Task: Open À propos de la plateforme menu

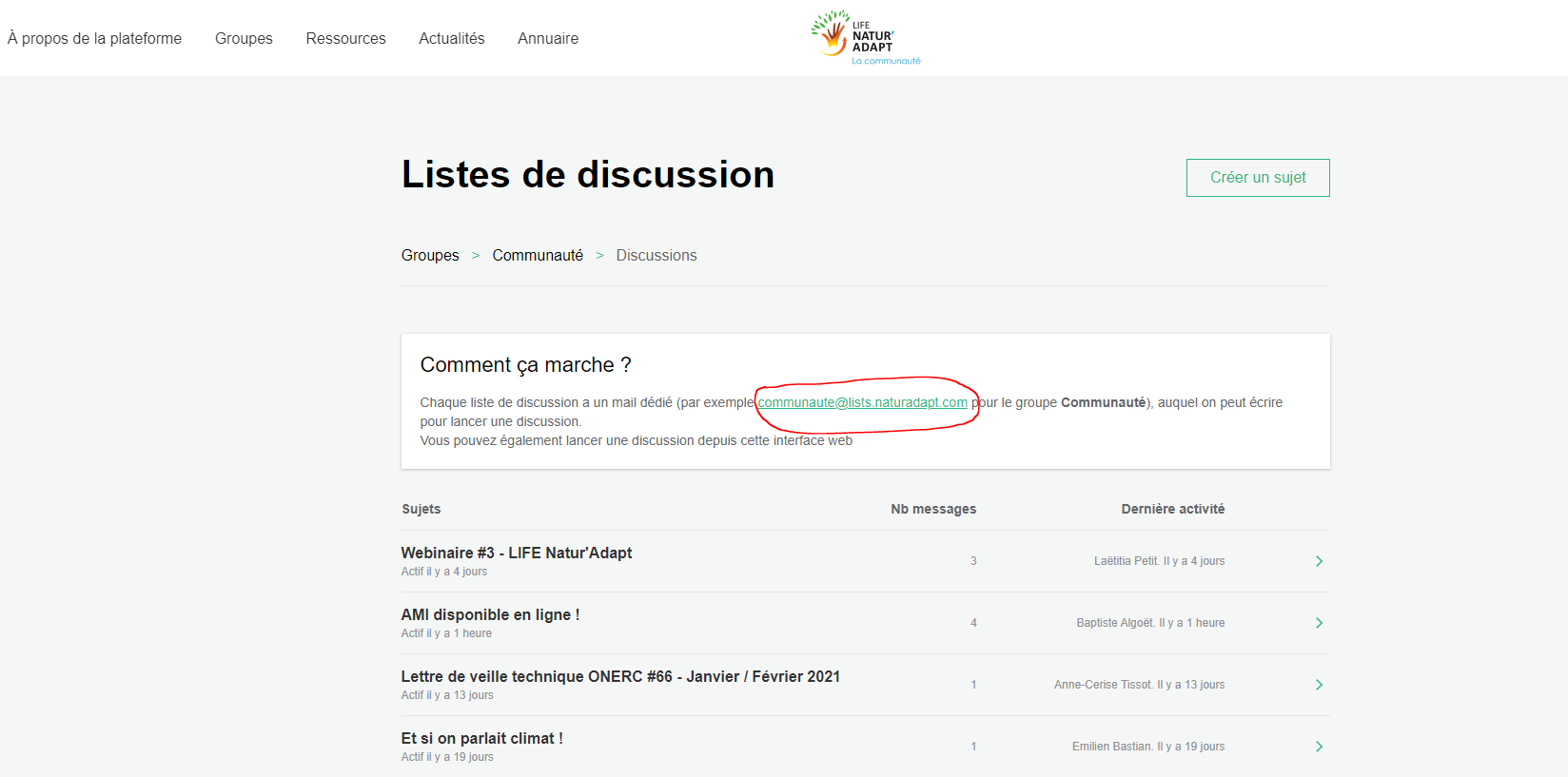Action: click(x=94, y=38)
